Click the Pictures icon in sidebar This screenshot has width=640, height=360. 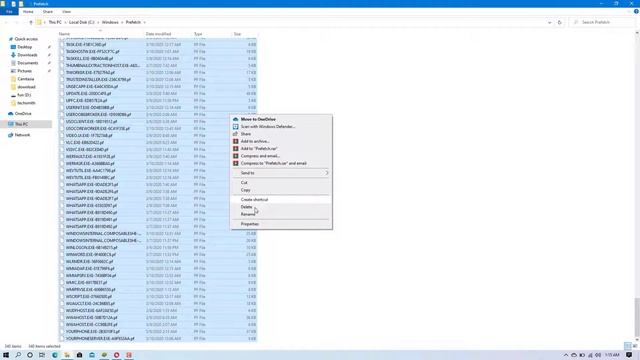[13, 71]
